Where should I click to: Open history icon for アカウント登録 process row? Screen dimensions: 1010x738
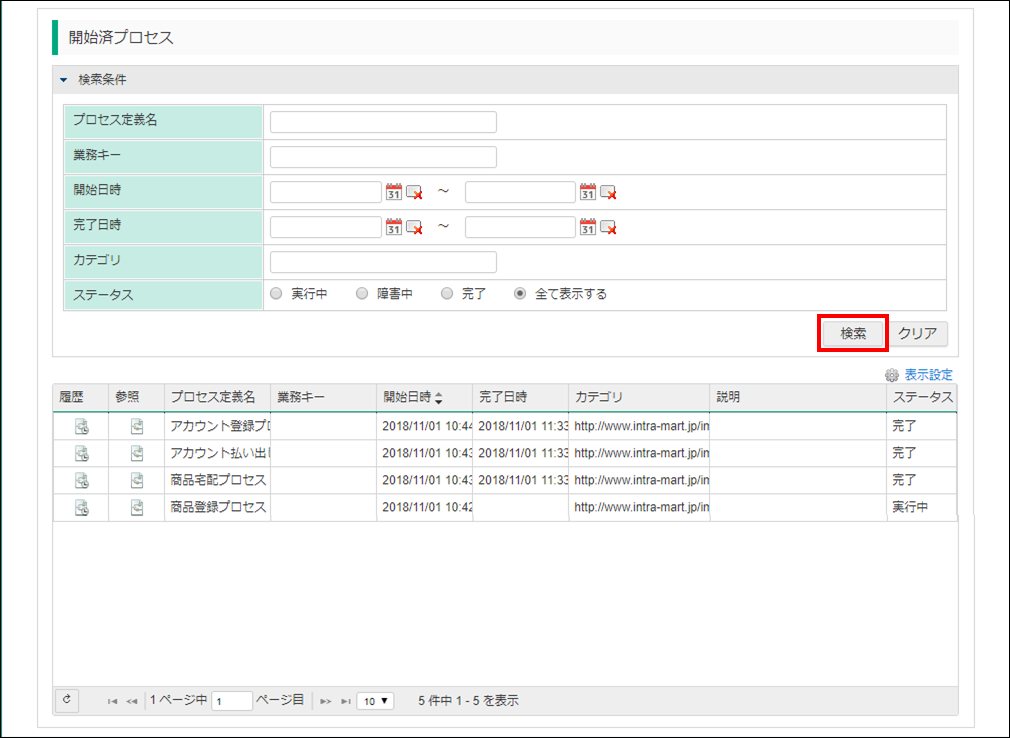(81, 427)
